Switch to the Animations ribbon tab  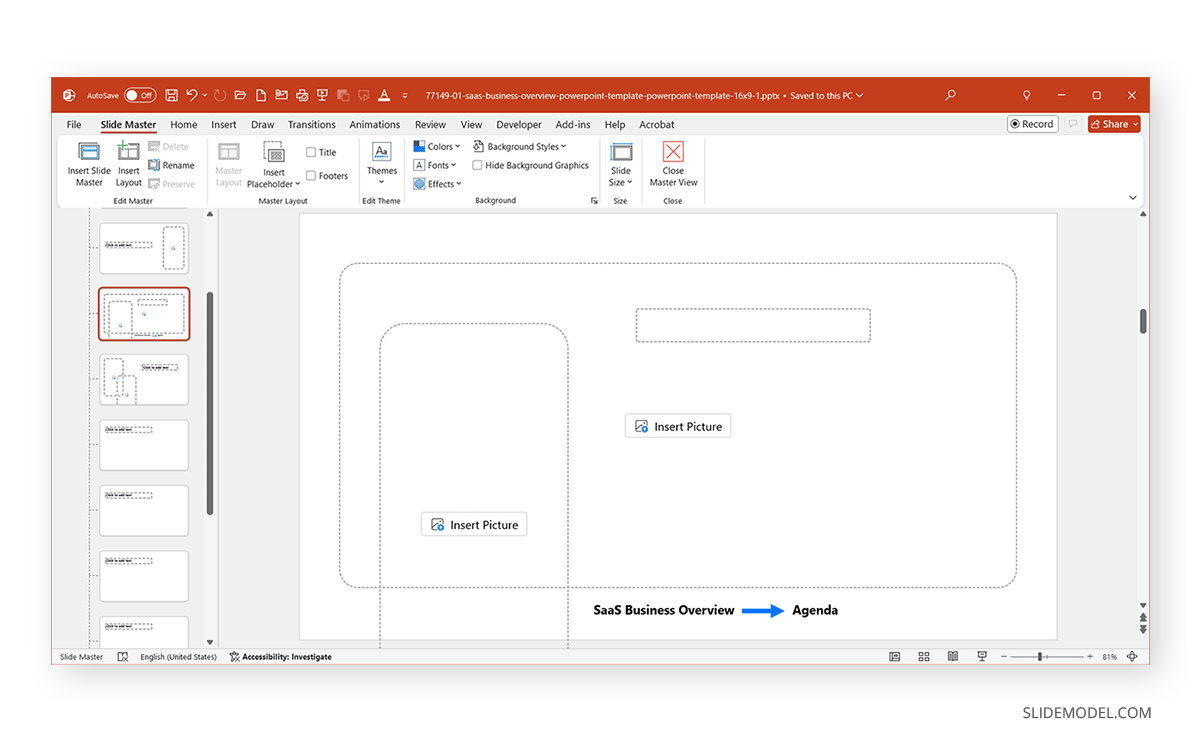pyautogui.click(x=374, y=124)
